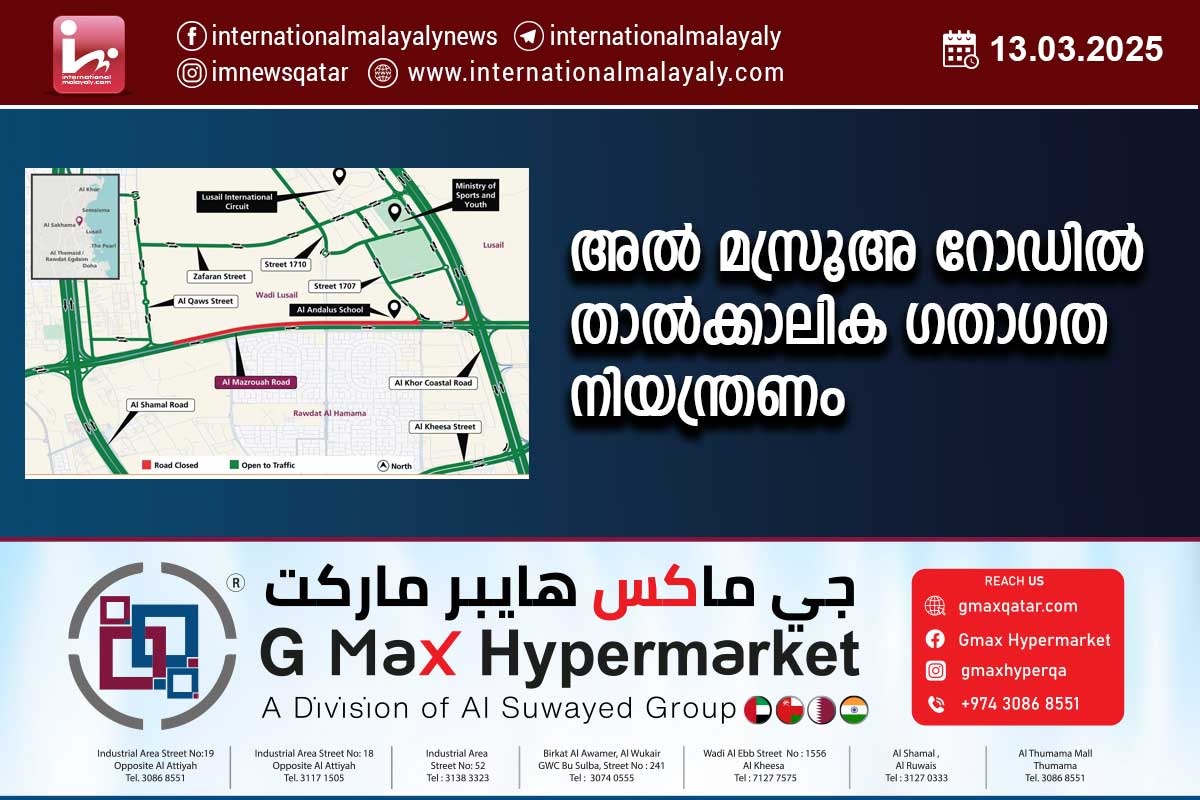Click the red Road Closed legend swatch

click(x=145, y=465)
